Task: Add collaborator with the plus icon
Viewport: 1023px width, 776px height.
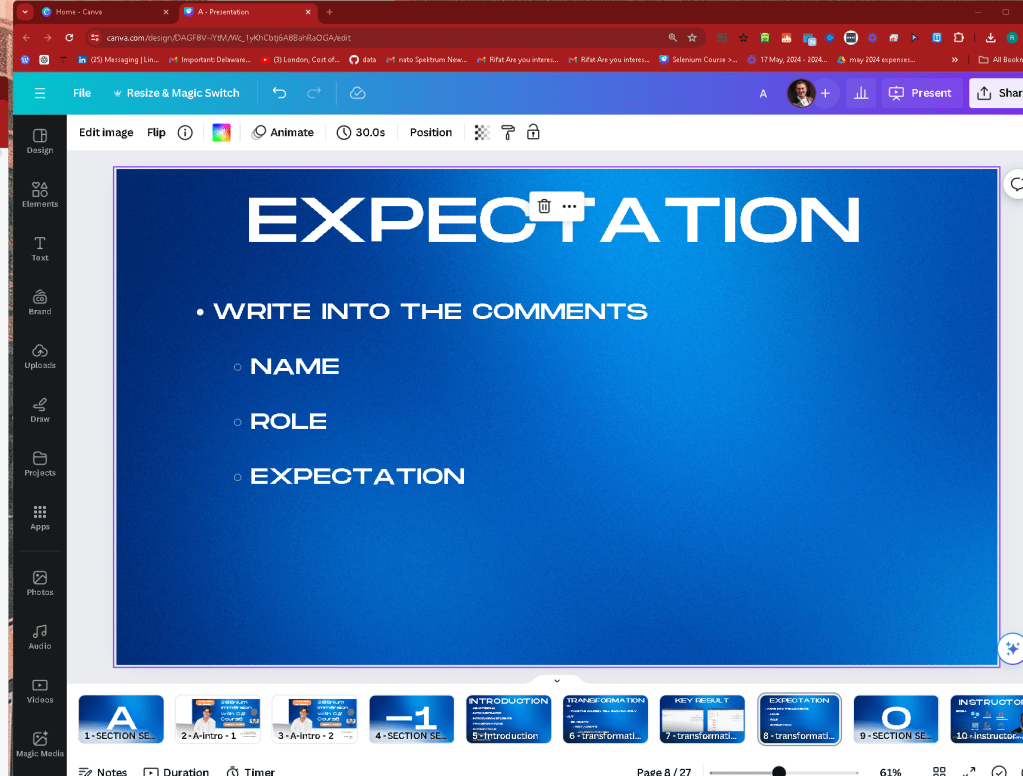Action: point(825,93)
